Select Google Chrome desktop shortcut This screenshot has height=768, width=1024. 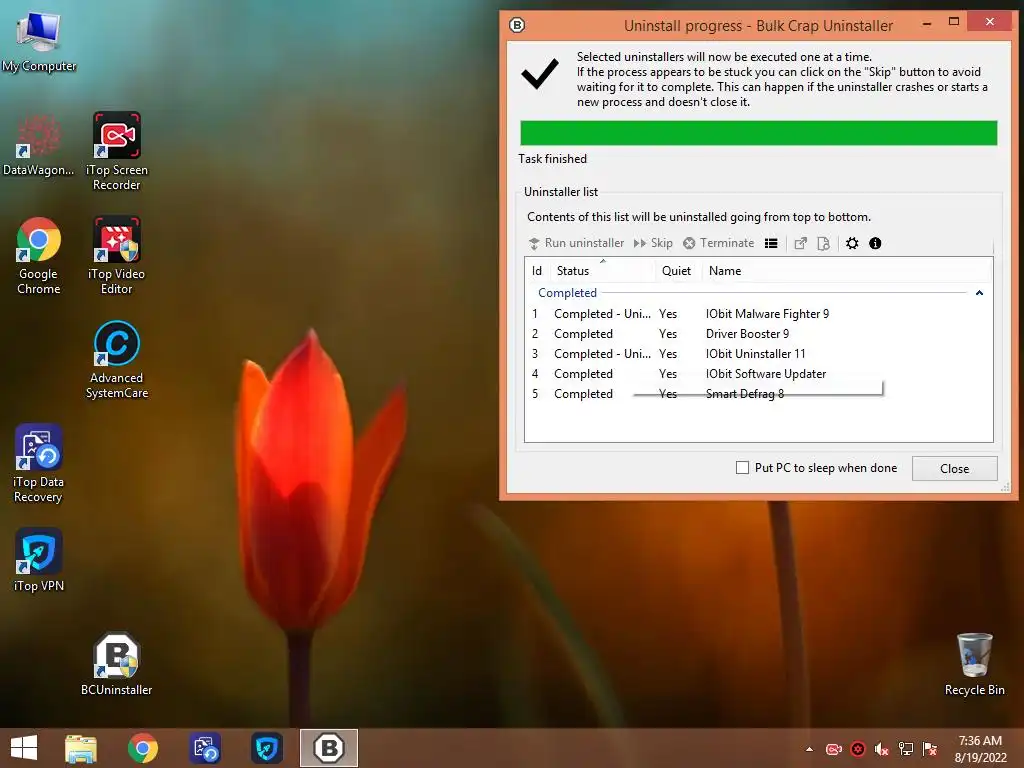point(39,256)
